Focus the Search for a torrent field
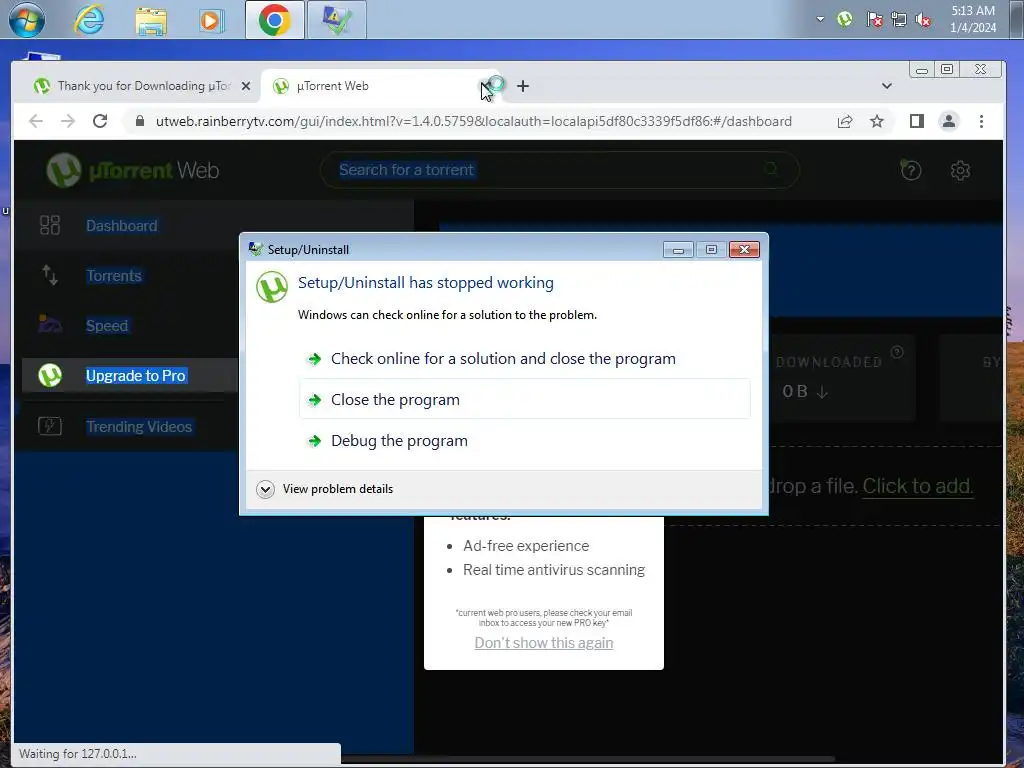1024x768 pixels. coord(559,170)
